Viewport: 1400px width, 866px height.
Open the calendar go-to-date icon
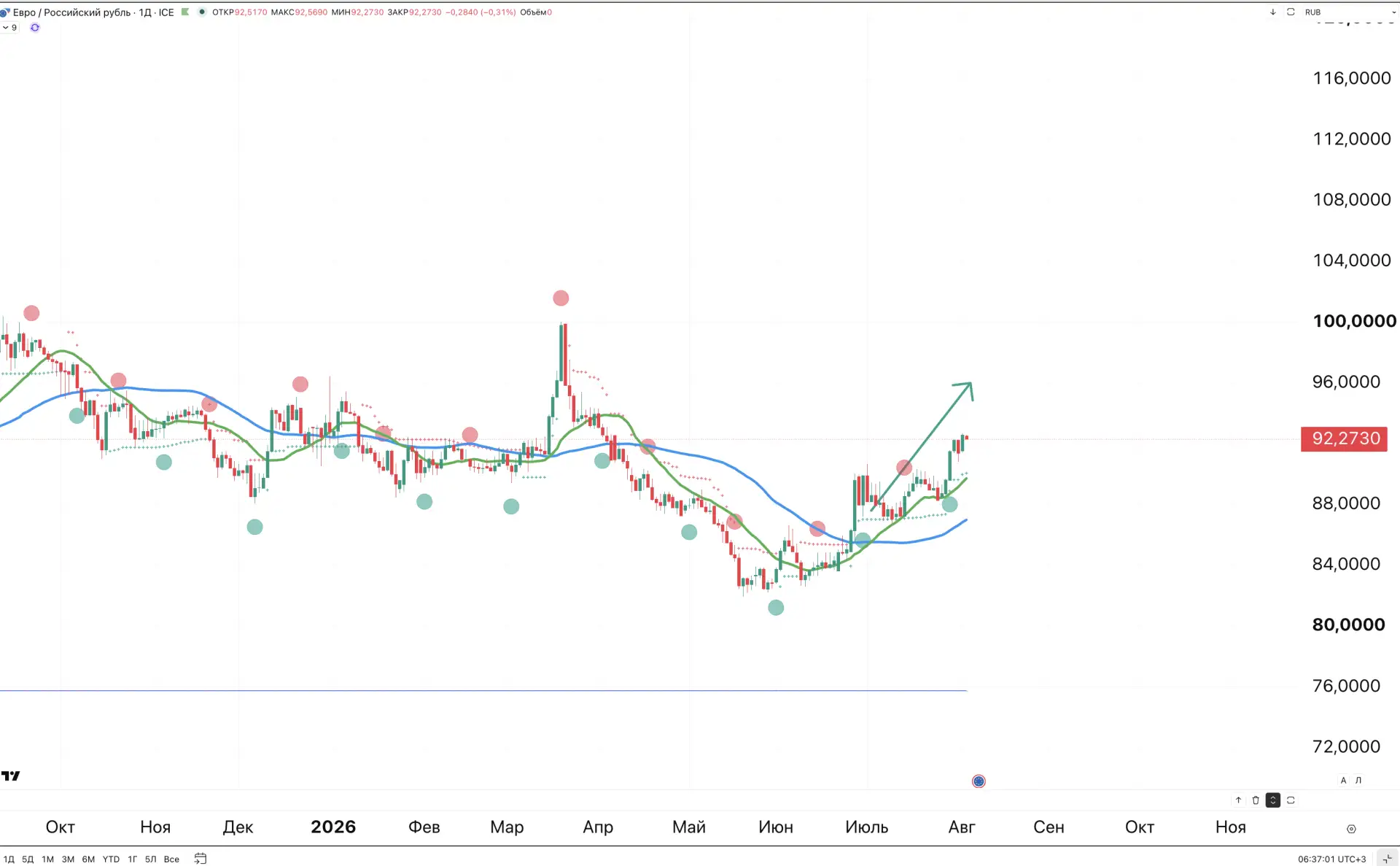tap(201, 859)
